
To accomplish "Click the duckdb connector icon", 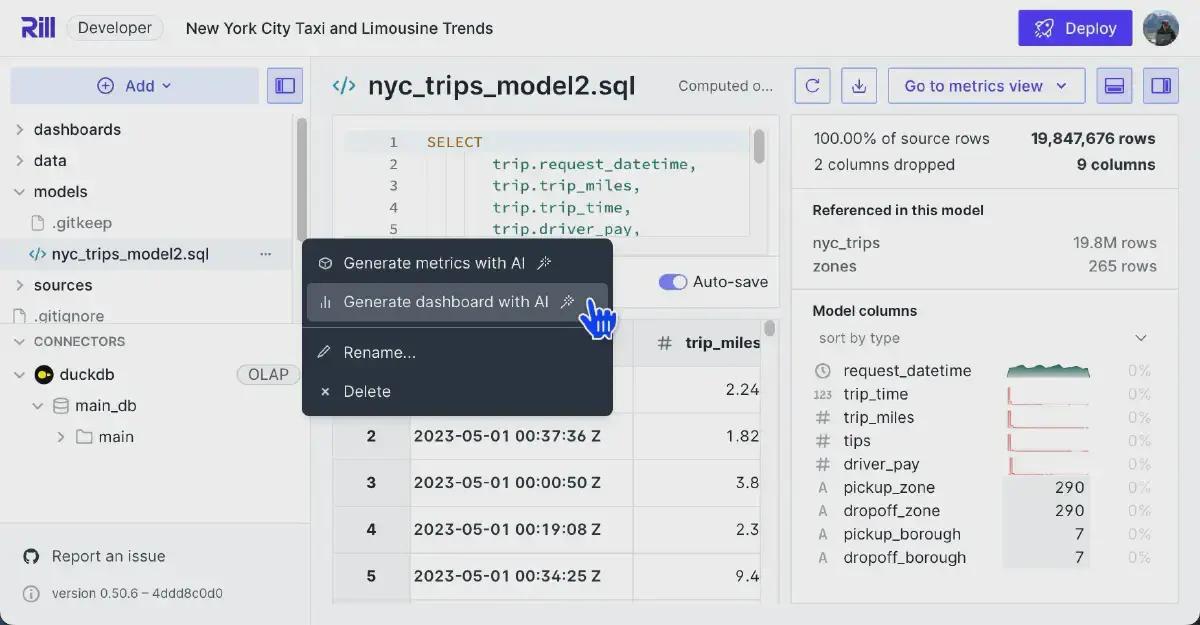I will pos(43,375).
